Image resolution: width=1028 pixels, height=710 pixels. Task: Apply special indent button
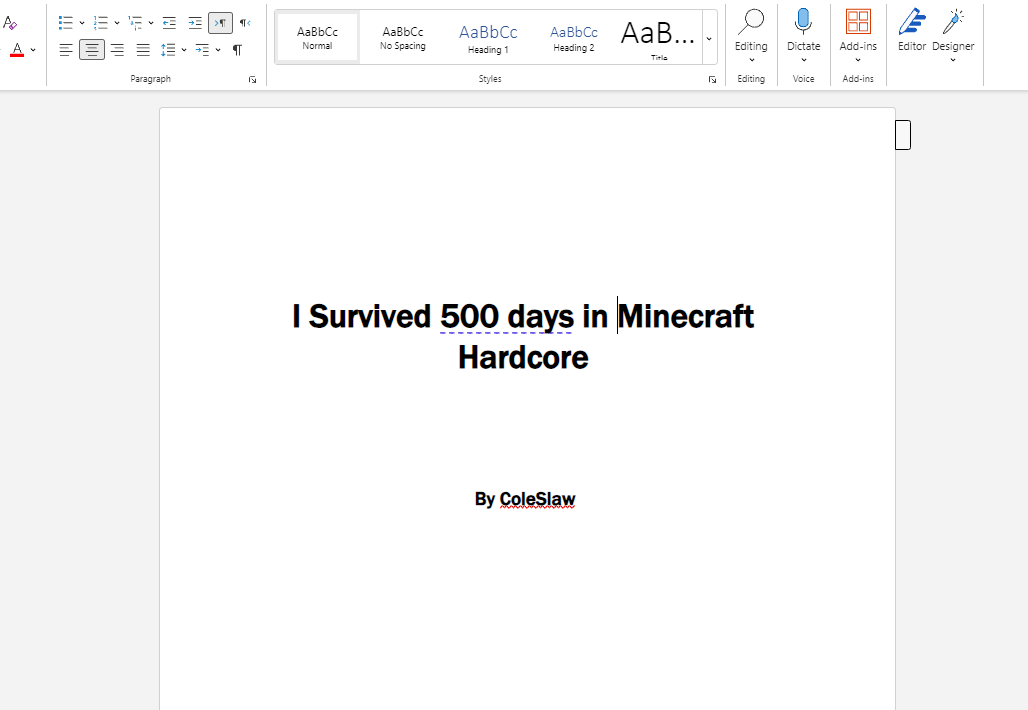point(203,50)
